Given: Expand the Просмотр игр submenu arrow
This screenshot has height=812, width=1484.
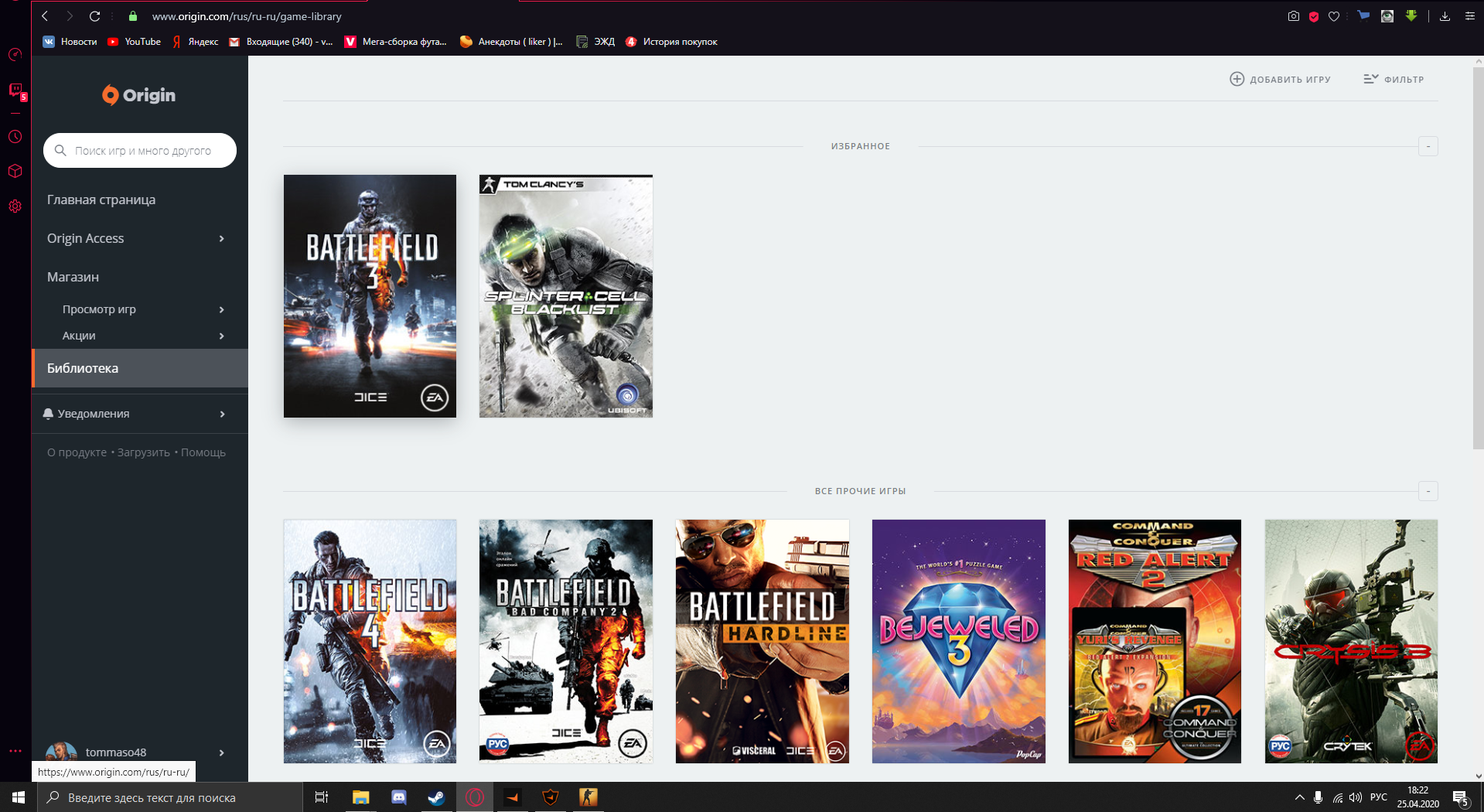Looking at the screenshot, I should [x=222, y=309].
